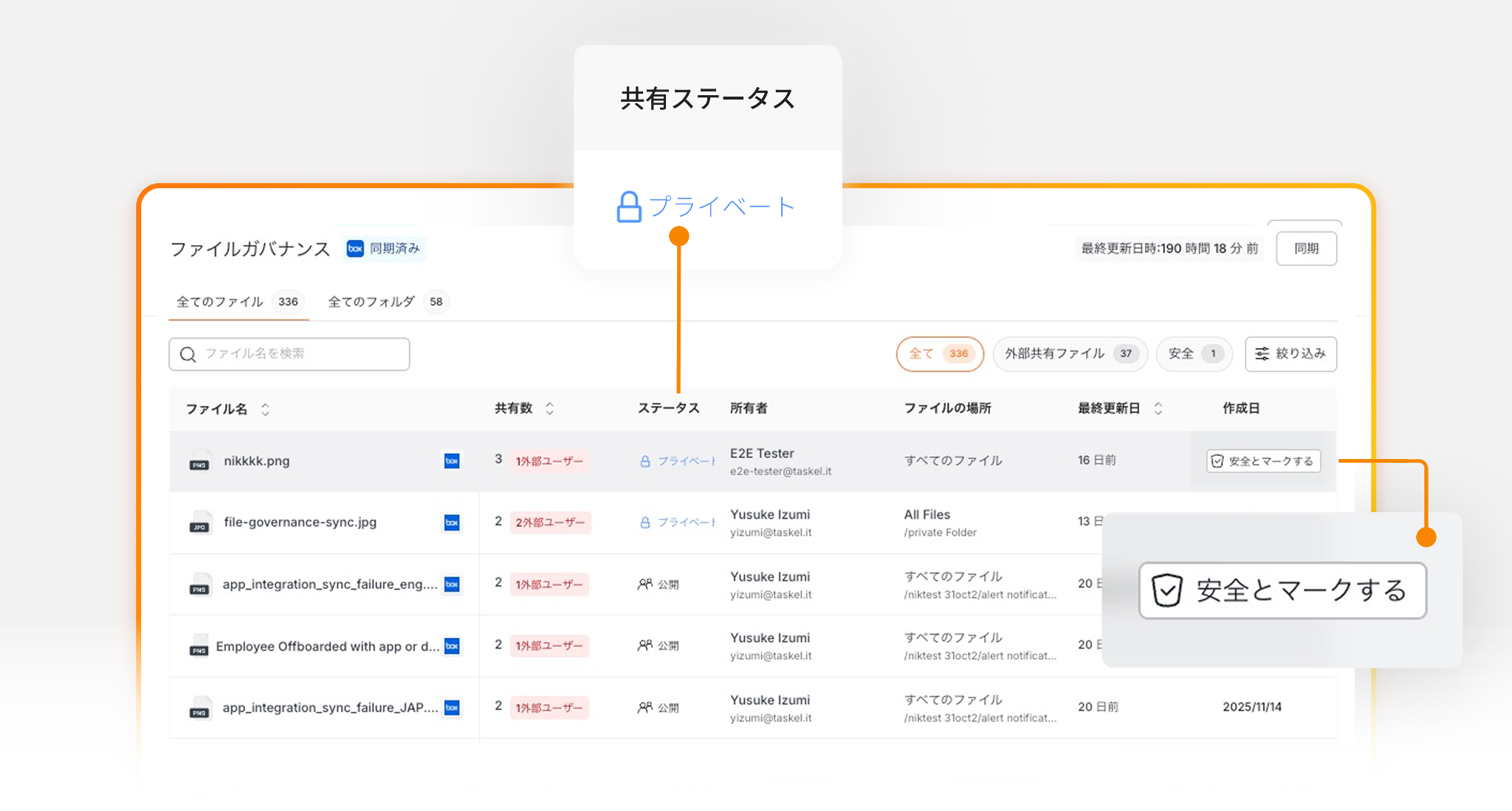Image resolution: width=1512 pixels, height=811 pixels.
Task: Switch to 全てのファイル tab
Action: click(x=237, y=302)
